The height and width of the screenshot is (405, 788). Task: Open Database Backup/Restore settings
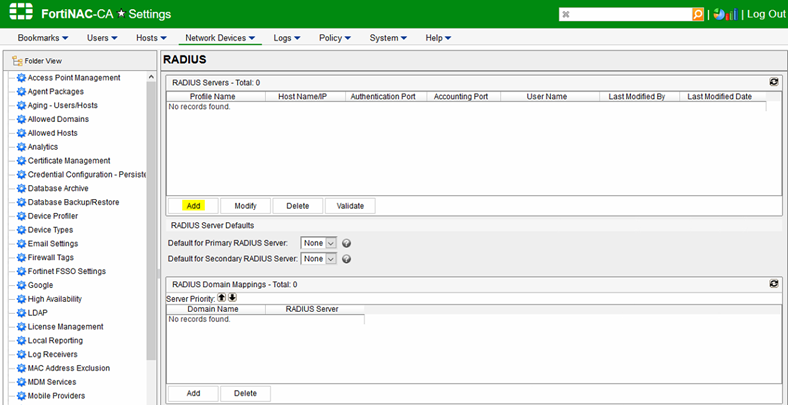73,202
